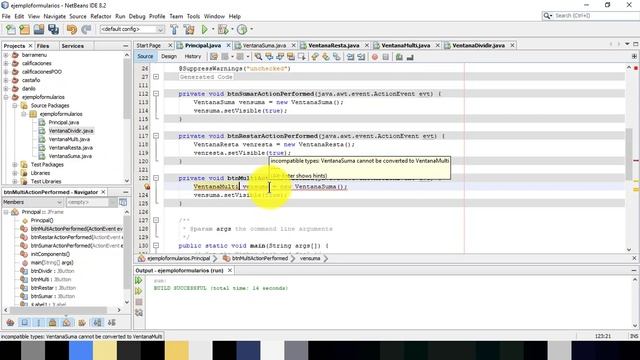
Task: Click the Build Project hammer icon
Action: [x=174, y=29]
